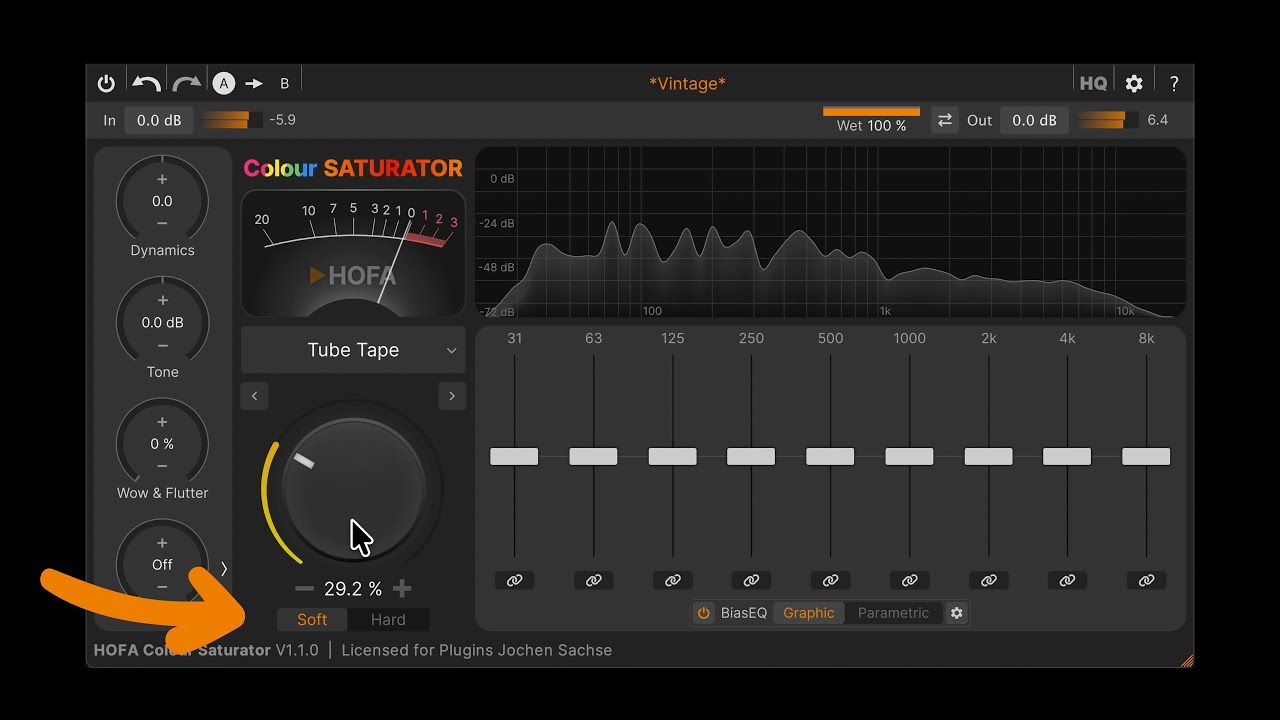Toggle the link icon under the 500 band

[831, 580]
